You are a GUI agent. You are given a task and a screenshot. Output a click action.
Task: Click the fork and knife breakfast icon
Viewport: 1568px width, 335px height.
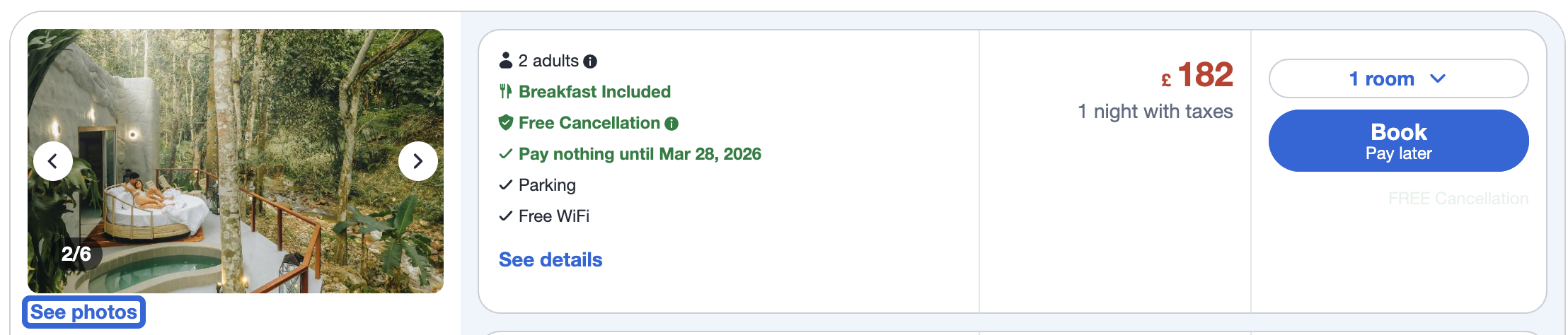click(x=505, y=91)
